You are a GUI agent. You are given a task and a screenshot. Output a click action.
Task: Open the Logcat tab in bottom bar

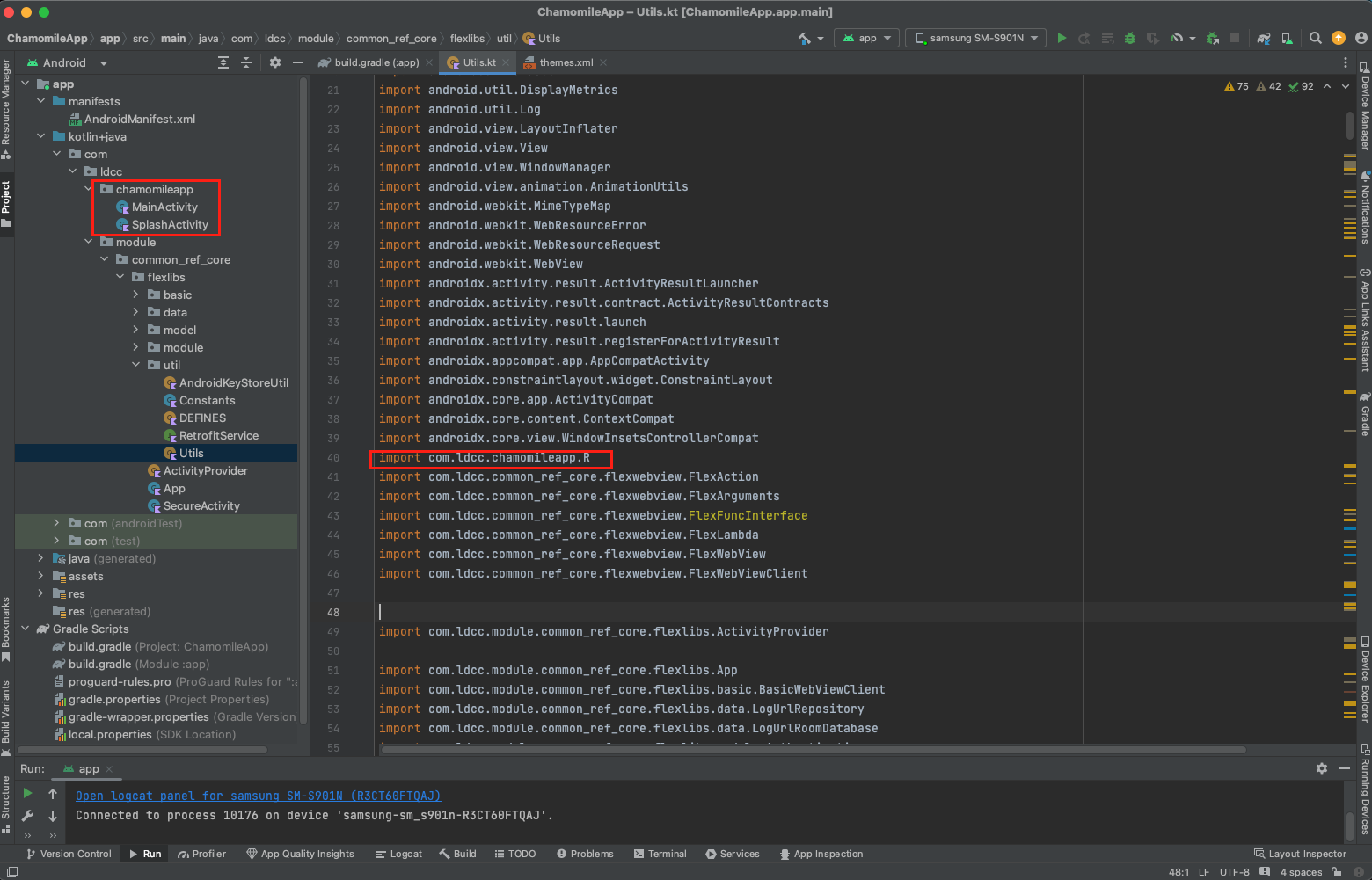398,854
